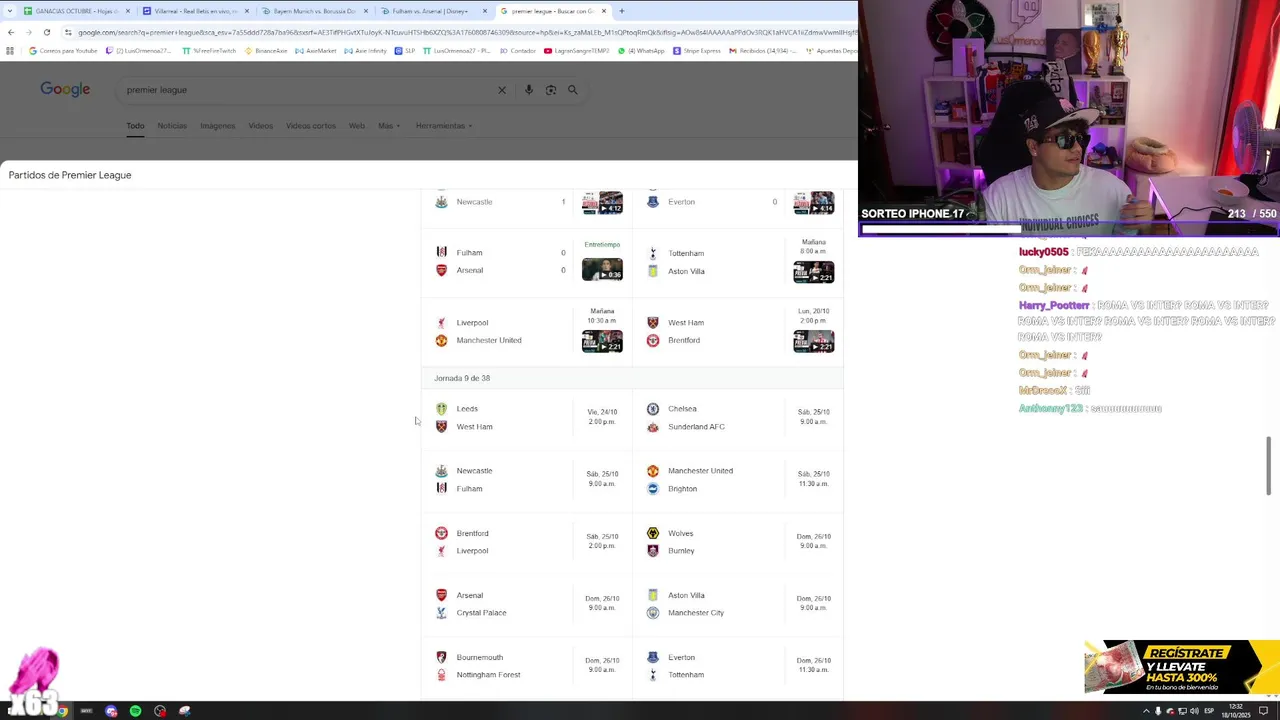The image size is (1280, 720).
Task: Open the SLP bookmark
Action: pos(405,51)
